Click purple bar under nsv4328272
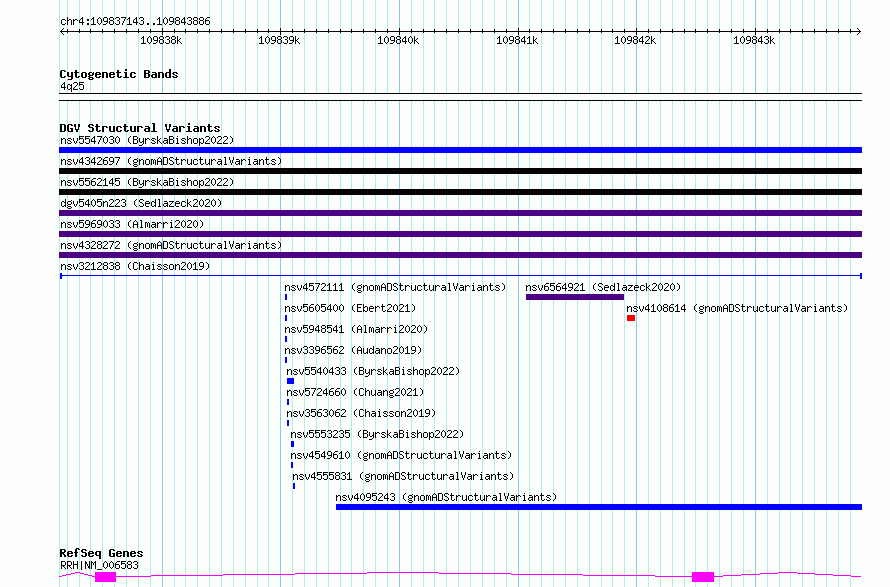Image resolution: width=890 pixels, height=587 pixels. click(x=460, y=255)
